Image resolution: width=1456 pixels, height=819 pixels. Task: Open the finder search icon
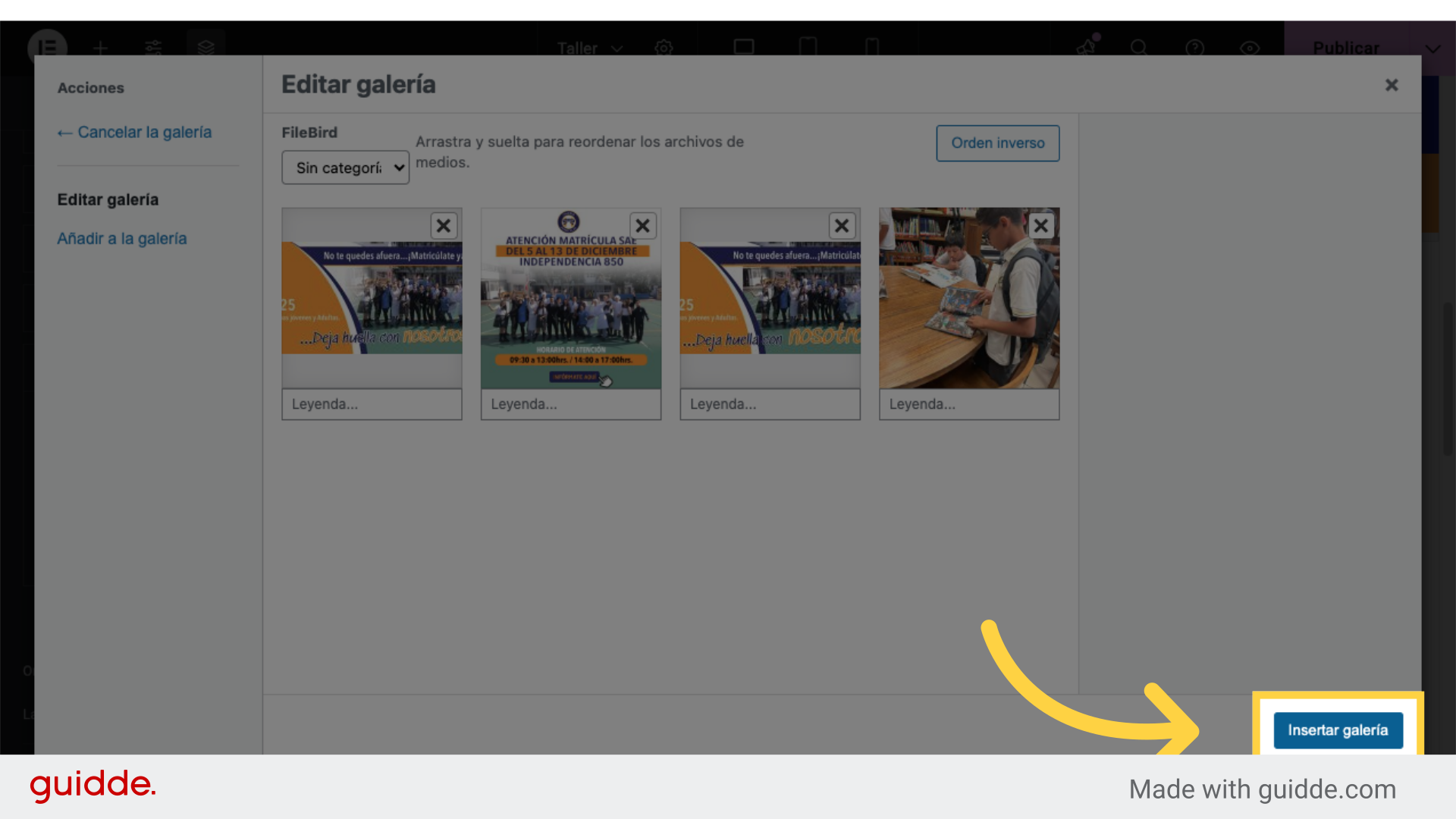[x=1138, y=48]
